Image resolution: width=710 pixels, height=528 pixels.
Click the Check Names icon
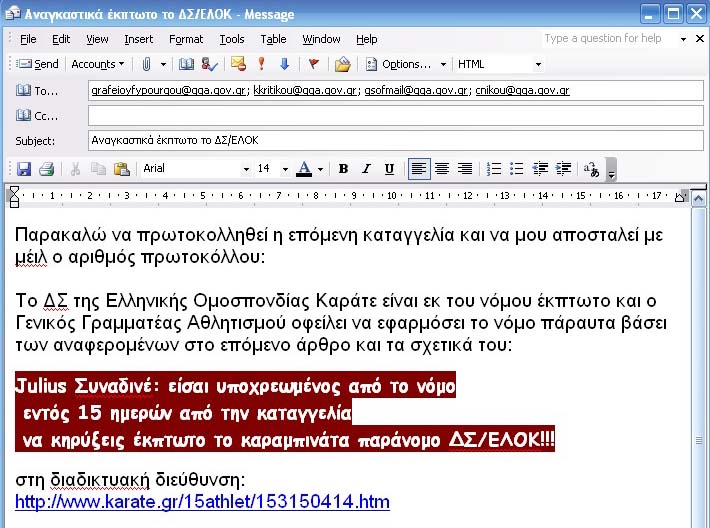pyautogui.click(x=209, y=64)
